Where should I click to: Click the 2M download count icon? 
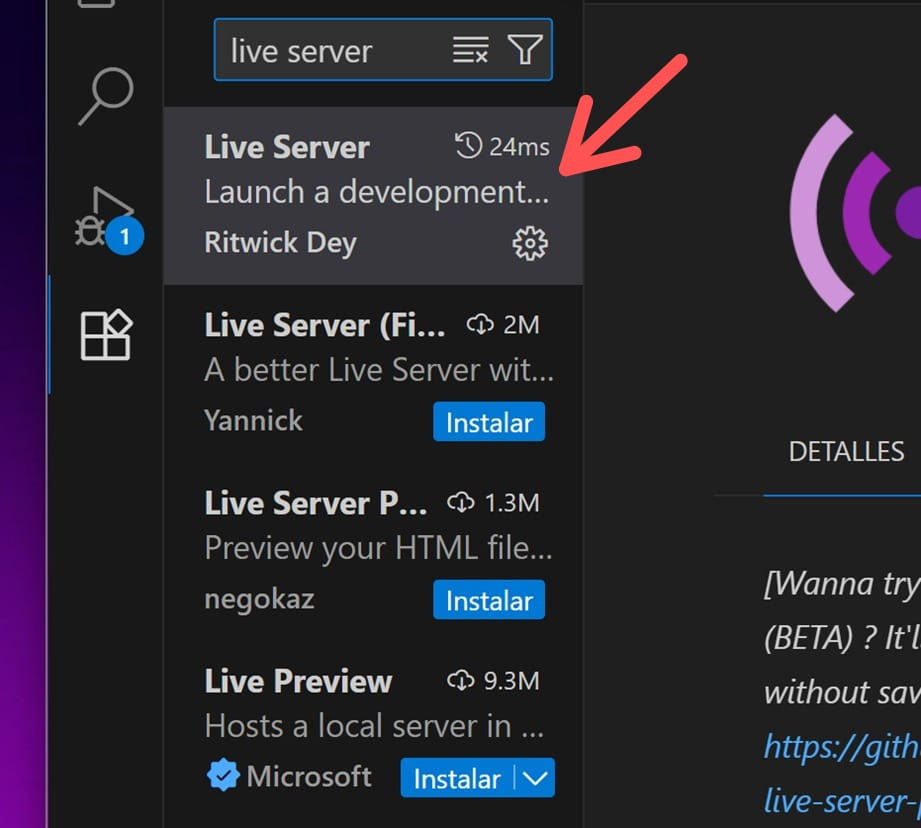tap(480, 325)
